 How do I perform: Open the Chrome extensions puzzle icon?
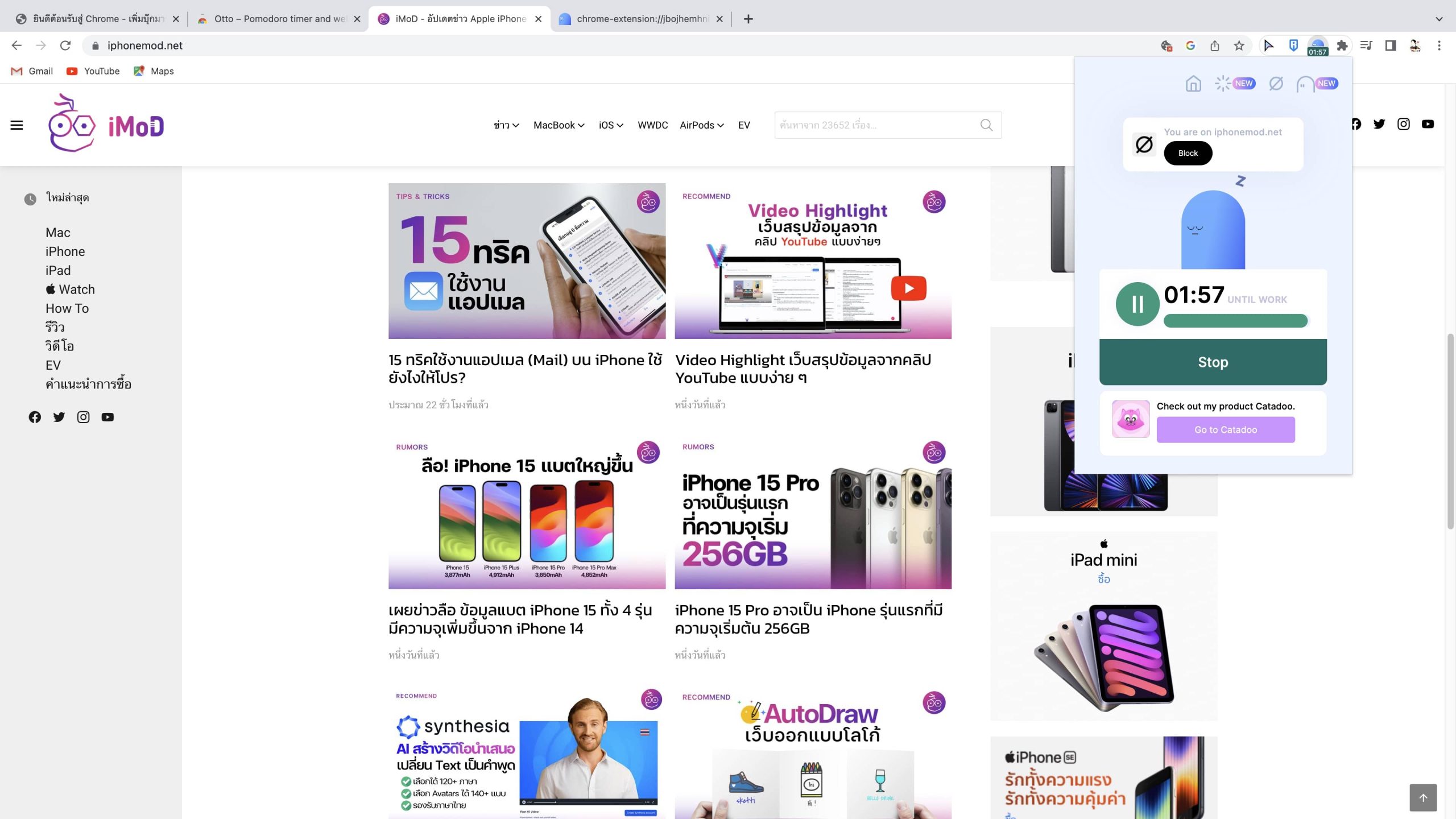tap(1342, 45)
